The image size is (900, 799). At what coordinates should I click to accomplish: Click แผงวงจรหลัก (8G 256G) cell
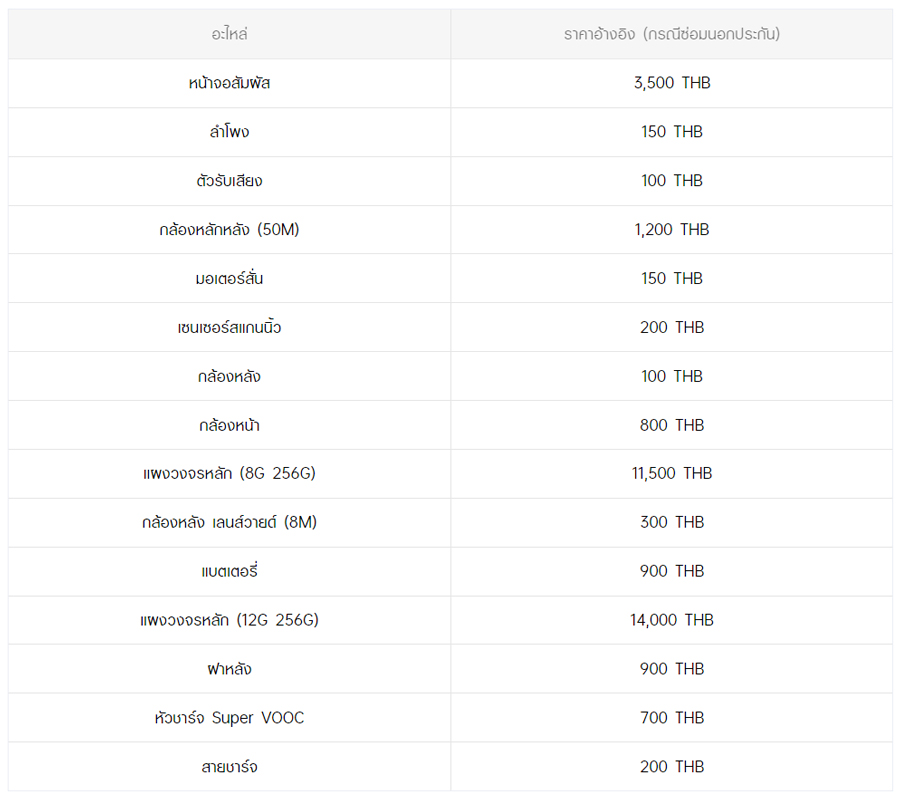pyautogui.click(x=229, y=474)
